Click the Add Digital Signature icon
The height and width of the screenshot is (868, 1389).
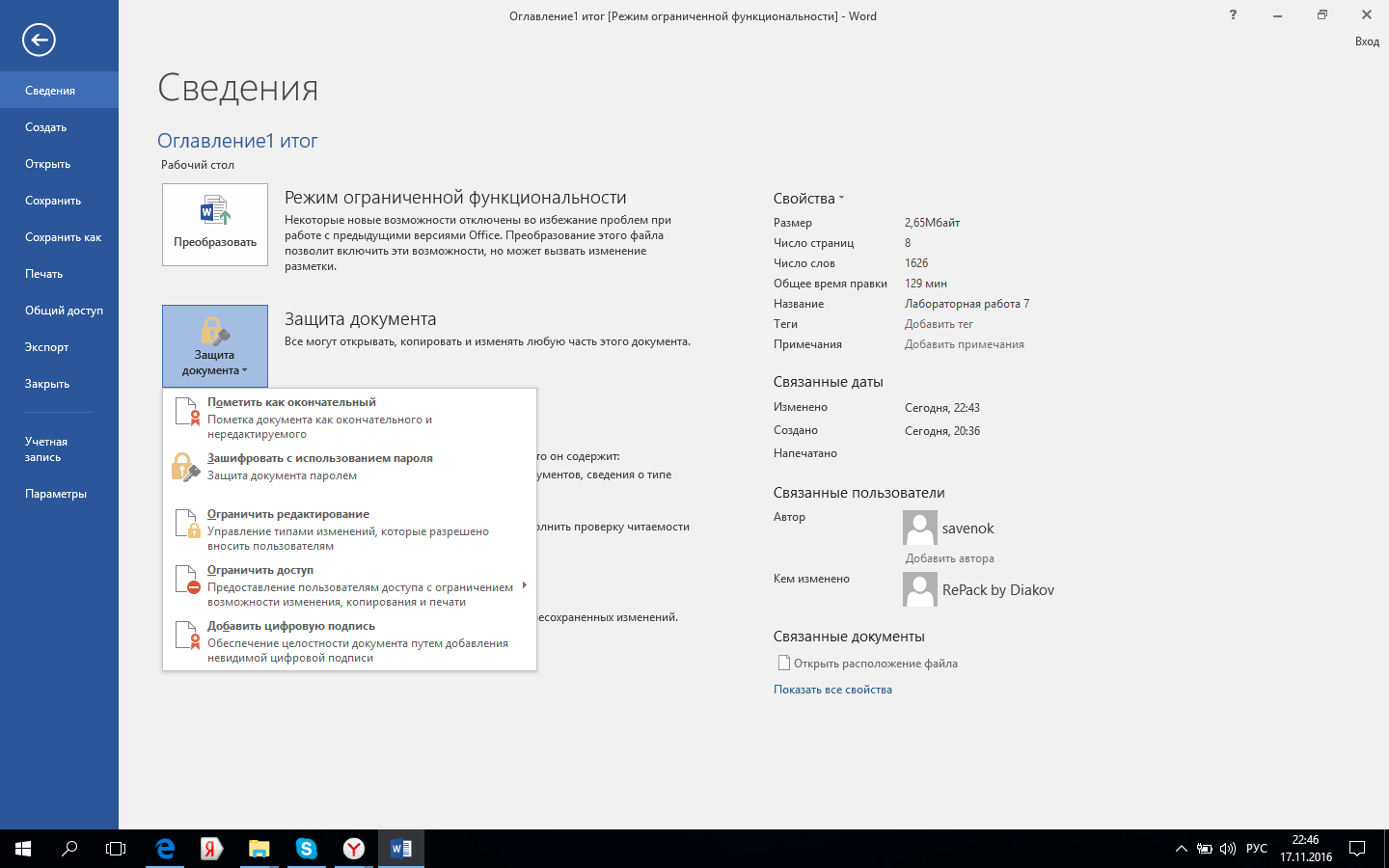tap(187, 635)
